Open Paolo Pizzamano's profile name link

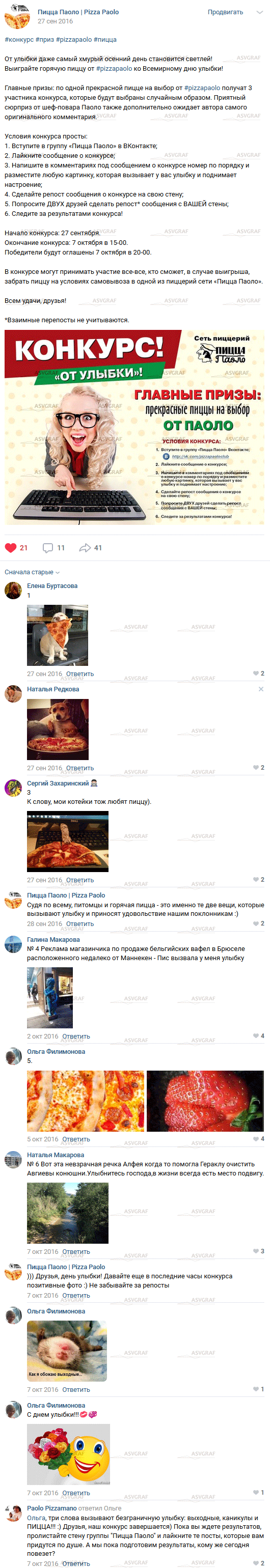pyautogui.click(x=52, y=1508)
